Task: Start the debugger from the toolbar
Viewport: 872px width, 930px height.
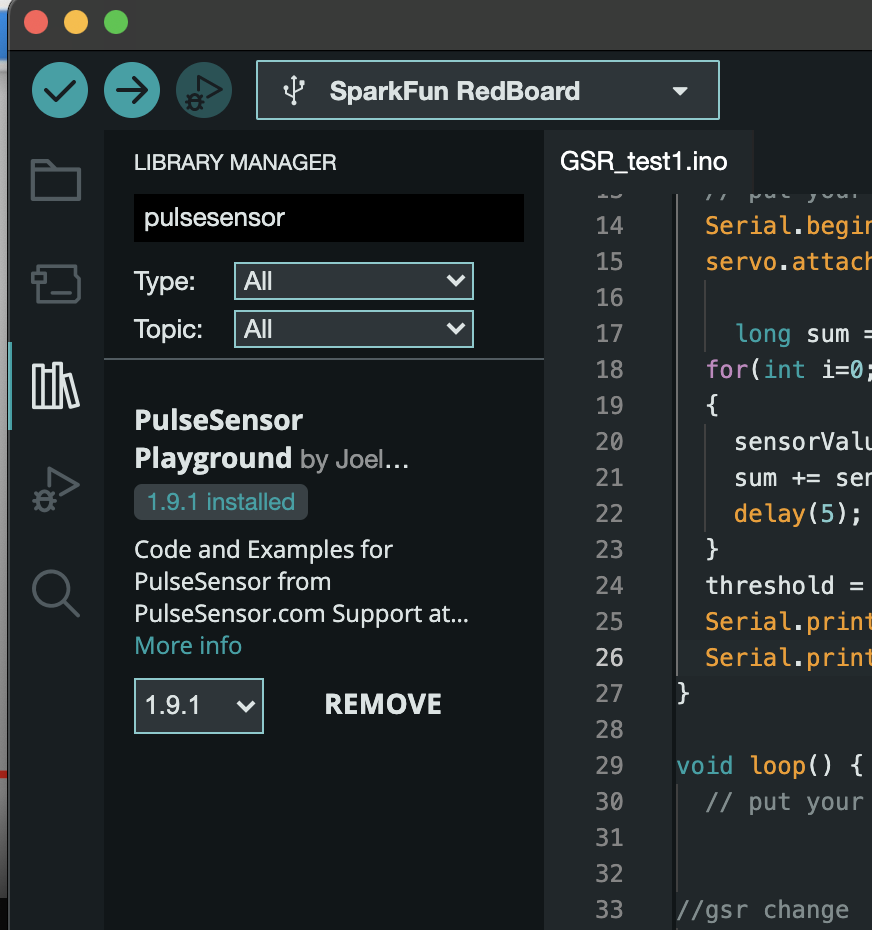Action: click(x=204, y=90)
